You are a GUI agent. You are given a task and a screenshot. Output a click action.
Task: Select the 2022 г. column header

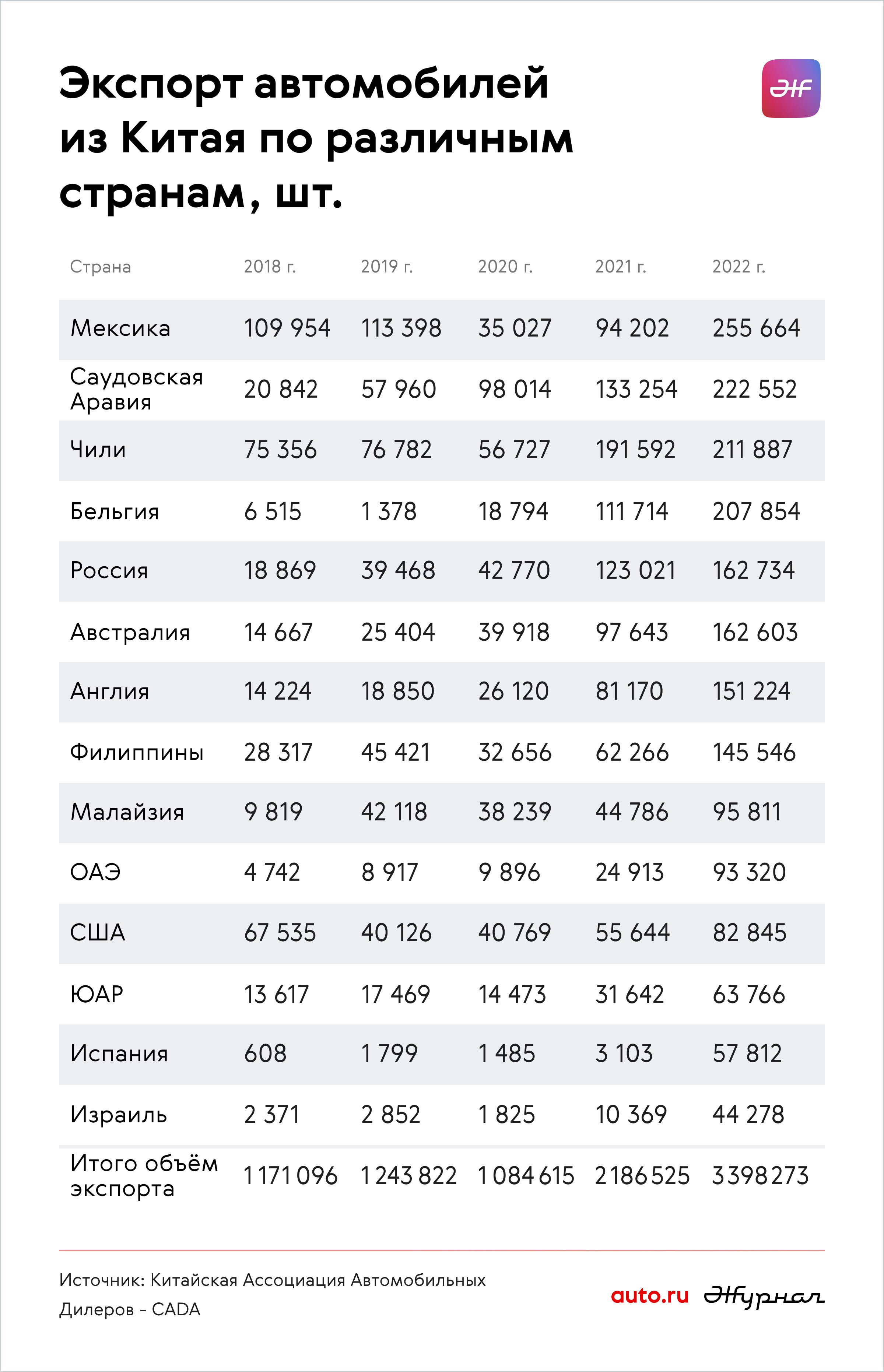(738, 266)
